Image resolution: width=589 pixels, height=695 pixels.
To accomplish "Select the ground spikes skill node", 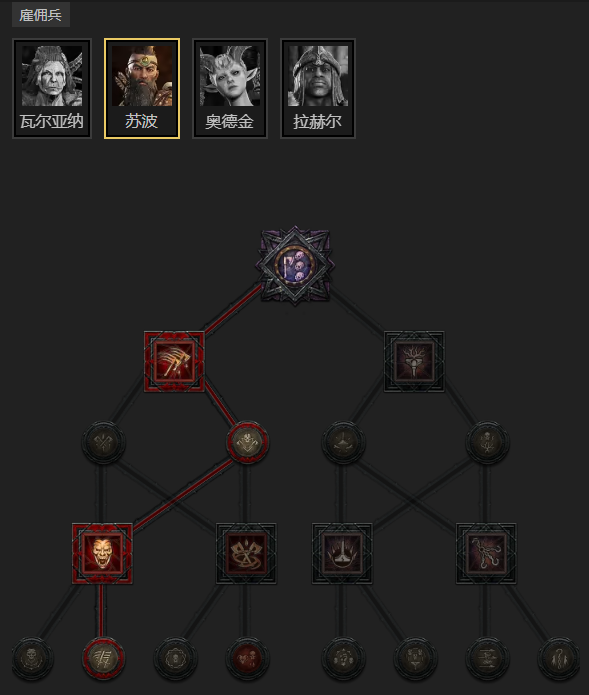I will coord(342,553).
